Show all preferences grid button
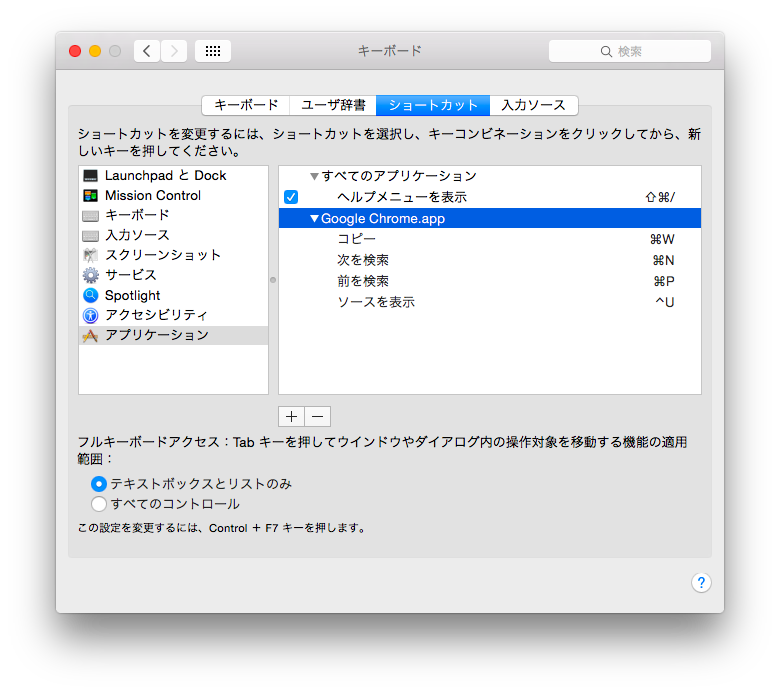 click(x=213, y=51)
